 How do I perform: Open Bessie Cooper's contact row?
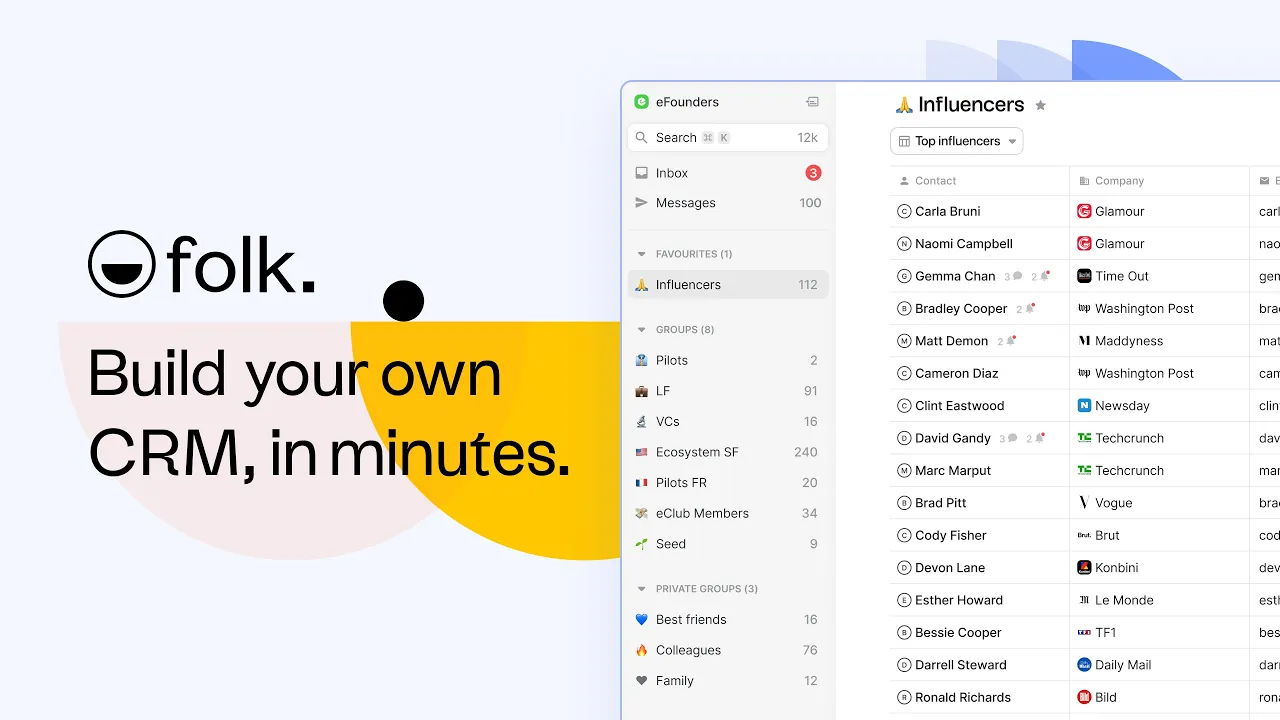[x=979, y=632]
